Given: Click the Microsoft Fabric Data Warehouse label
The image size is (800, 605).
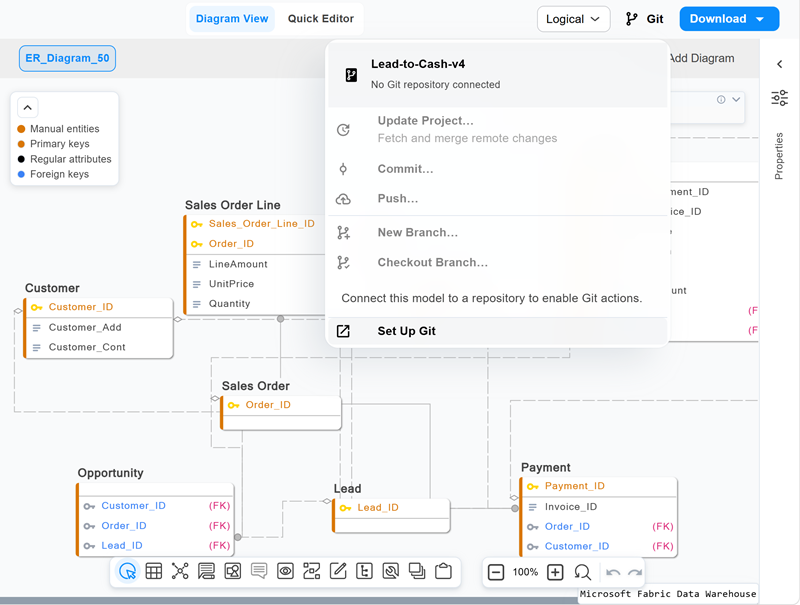Looking at the screenshot, I should point(668,594).
